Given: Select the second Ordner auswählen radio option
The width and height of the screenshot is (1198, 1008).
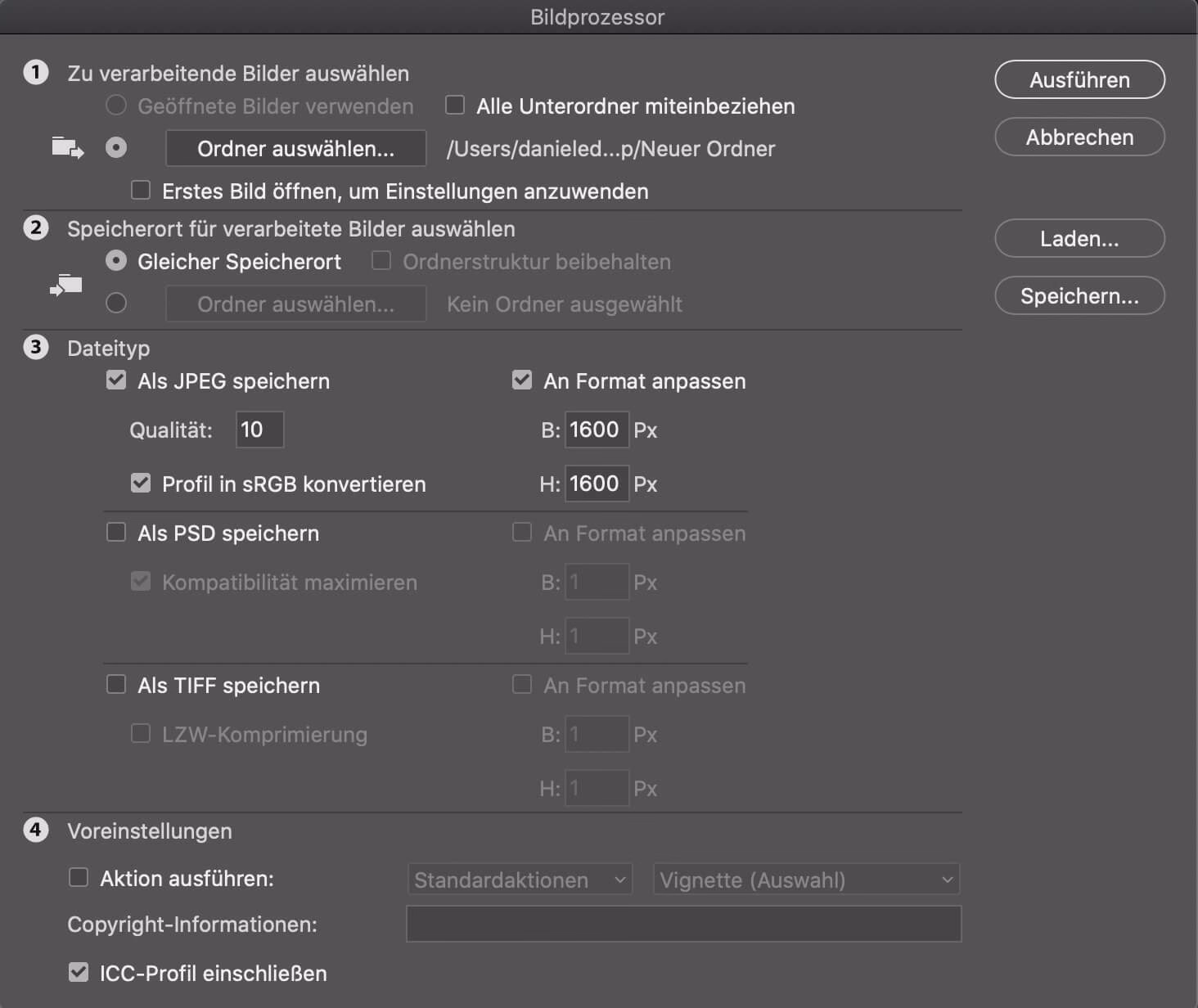Looking at the screenshot, I should pyautogui.click(x=115, y=303).
